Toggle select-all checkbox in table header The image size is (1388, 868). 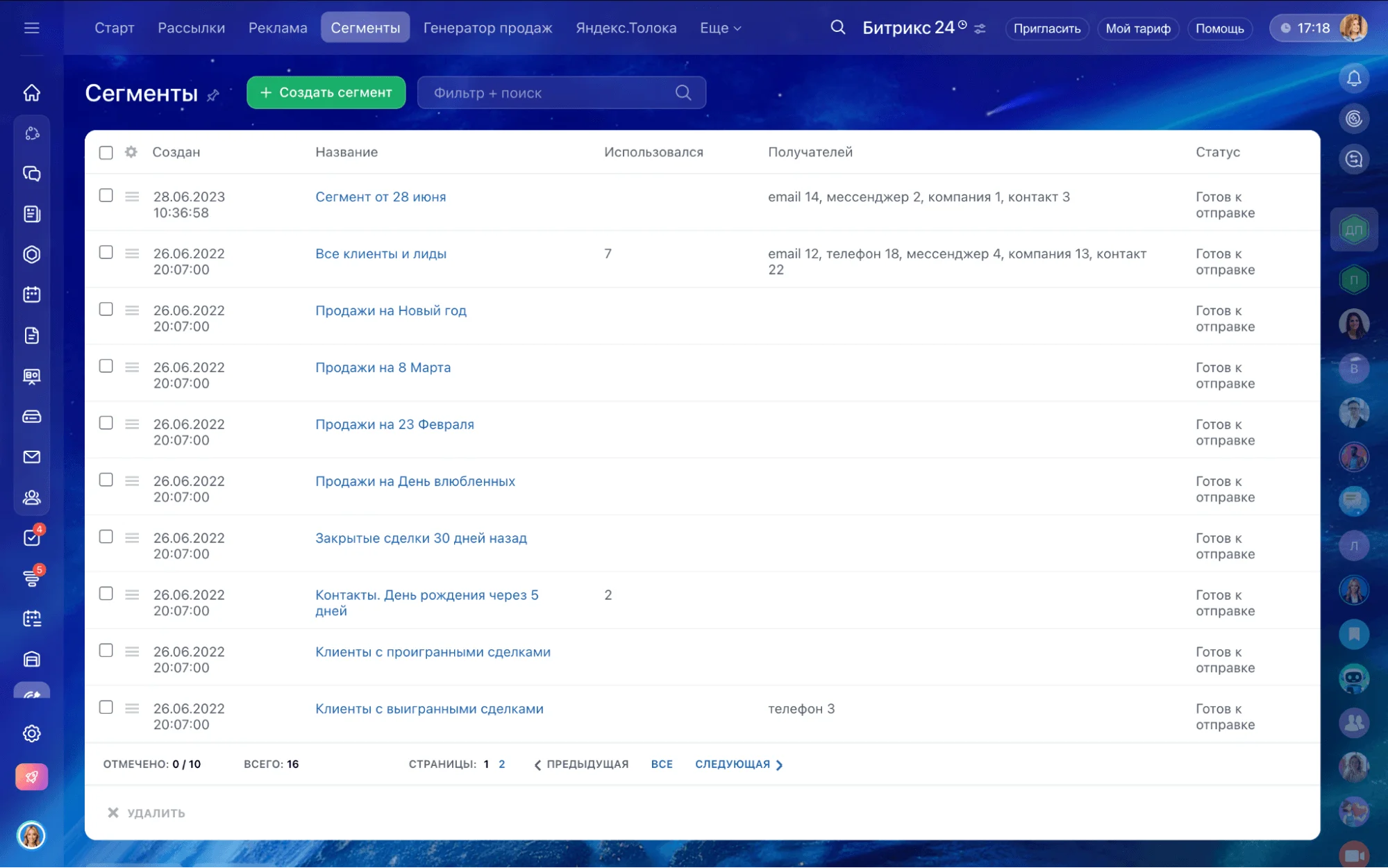pyautogui.click(x=106, y=152)
